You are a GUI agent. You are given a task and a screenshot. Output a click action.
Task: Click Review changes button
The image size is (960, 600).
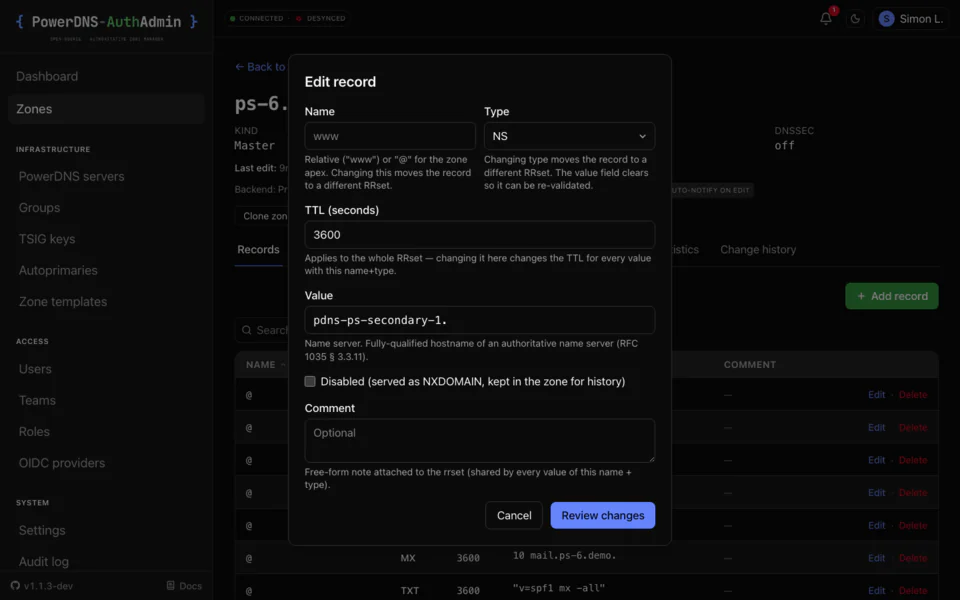pyautogui.click(x=602, y=516)
